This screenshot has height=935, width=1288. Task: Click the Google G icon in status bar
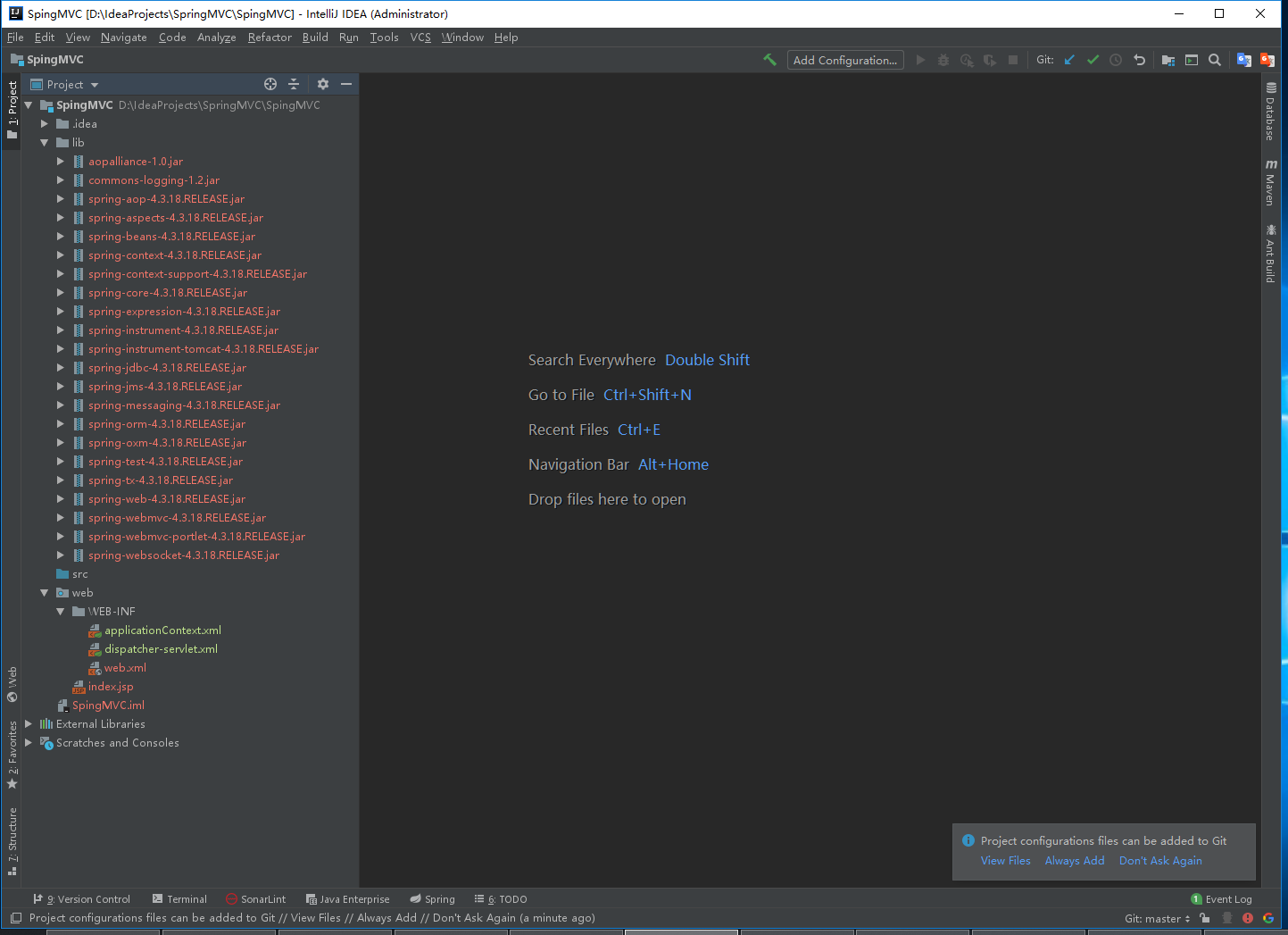coord(1268,918)
